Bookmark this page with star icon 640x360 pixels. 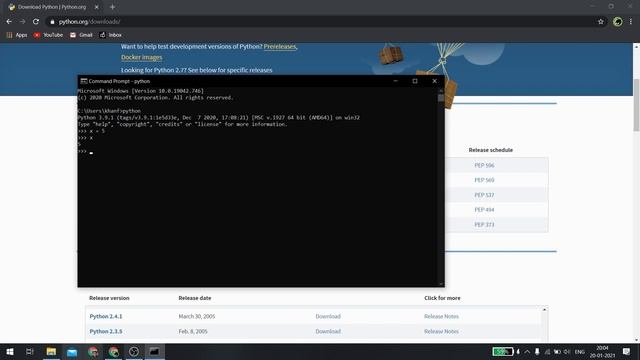[601, 22]
